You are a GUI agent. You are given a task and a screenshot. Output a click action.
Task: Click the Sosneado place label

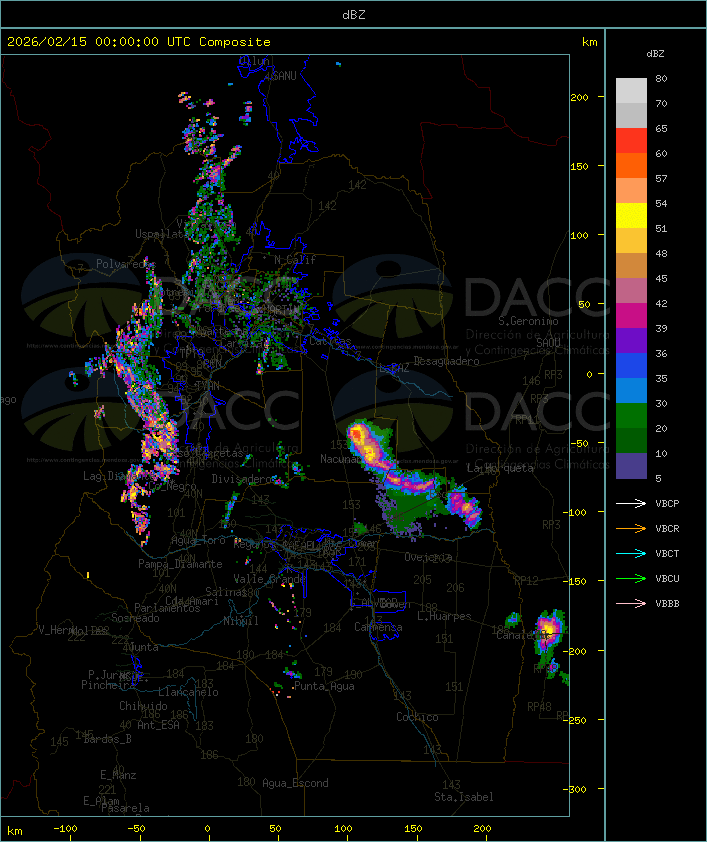136,618
